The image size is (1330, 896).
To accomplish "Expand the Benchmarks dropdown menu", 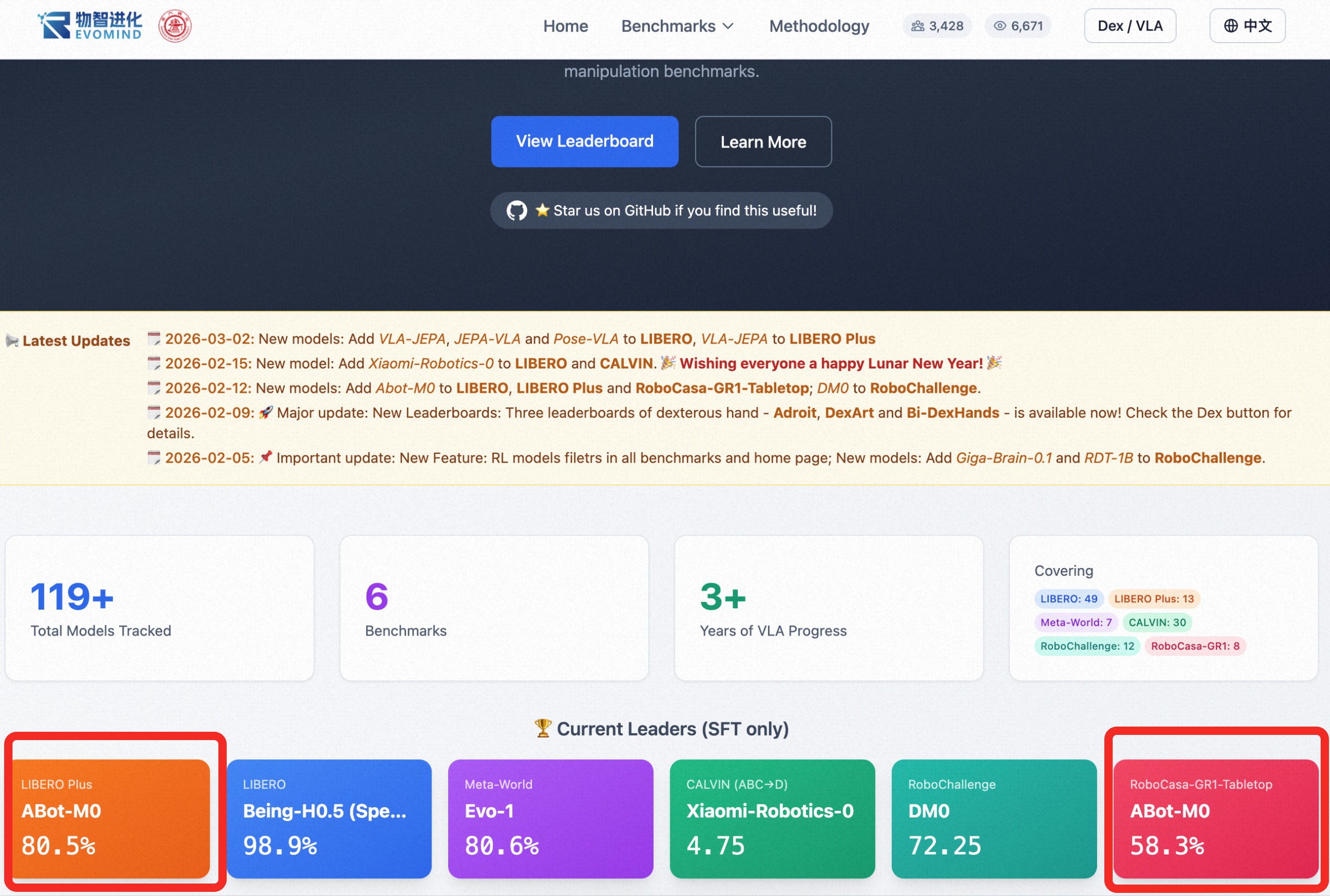I will 677,25.
